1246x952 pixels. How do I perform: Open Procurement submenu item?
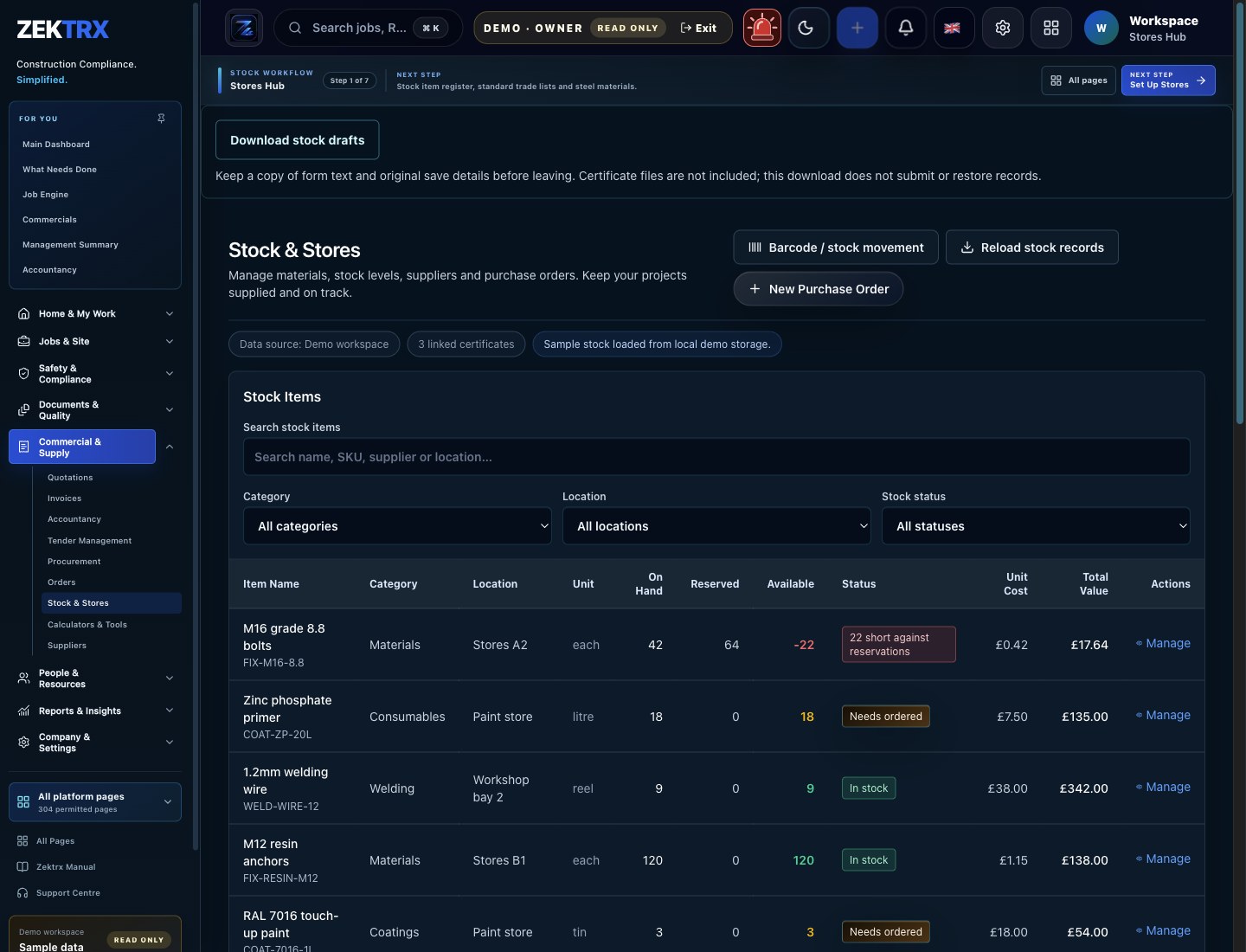coord(74,562)
